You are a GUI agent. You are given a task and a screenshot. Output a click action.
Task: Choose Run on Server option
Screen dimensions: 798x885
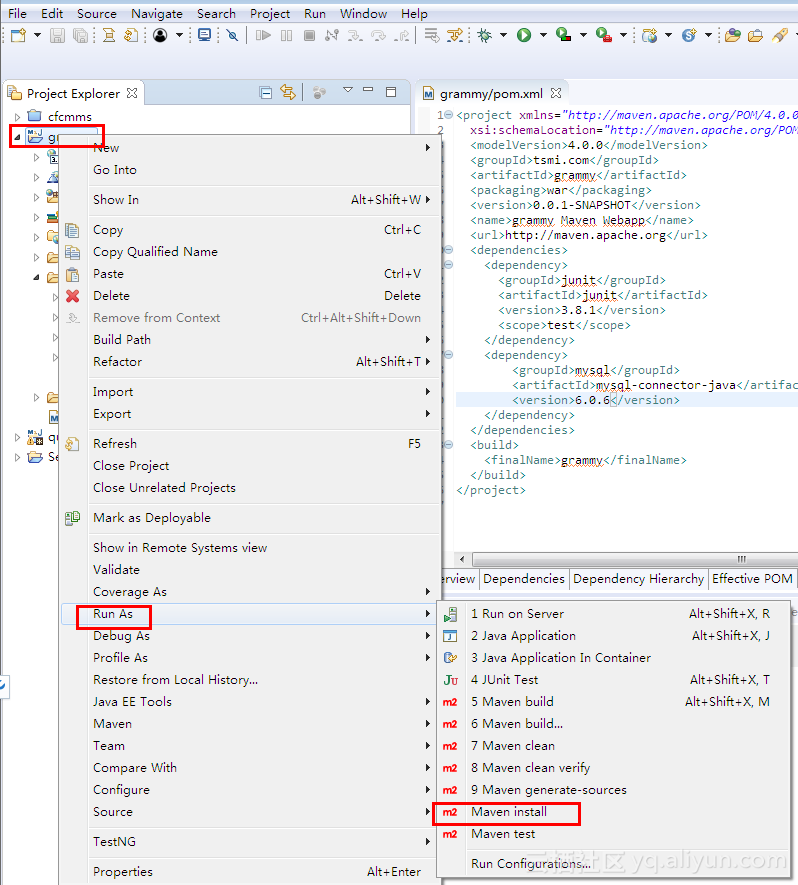click(x=614, y=614)
